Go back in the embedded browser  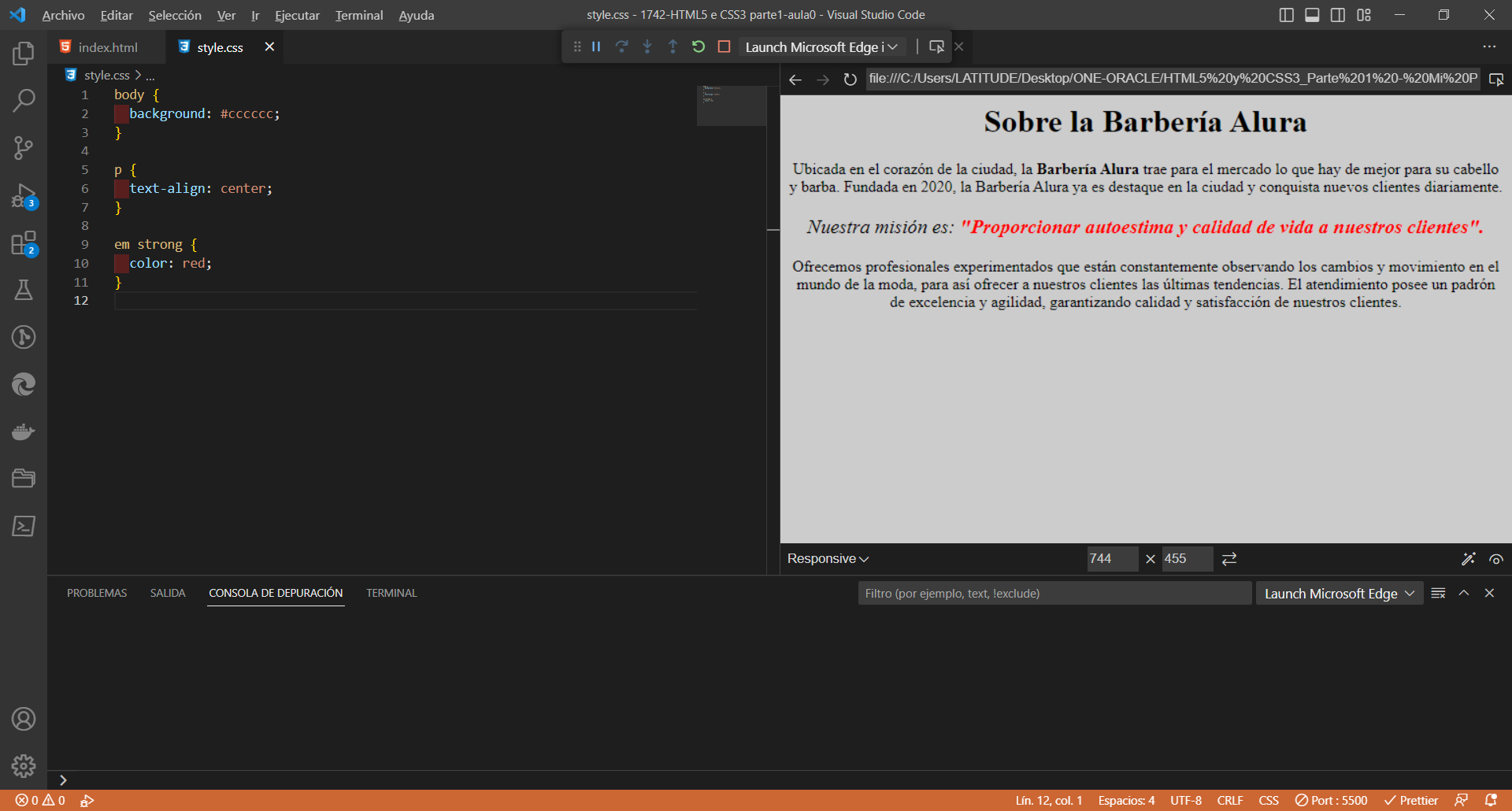click(795, 80)
